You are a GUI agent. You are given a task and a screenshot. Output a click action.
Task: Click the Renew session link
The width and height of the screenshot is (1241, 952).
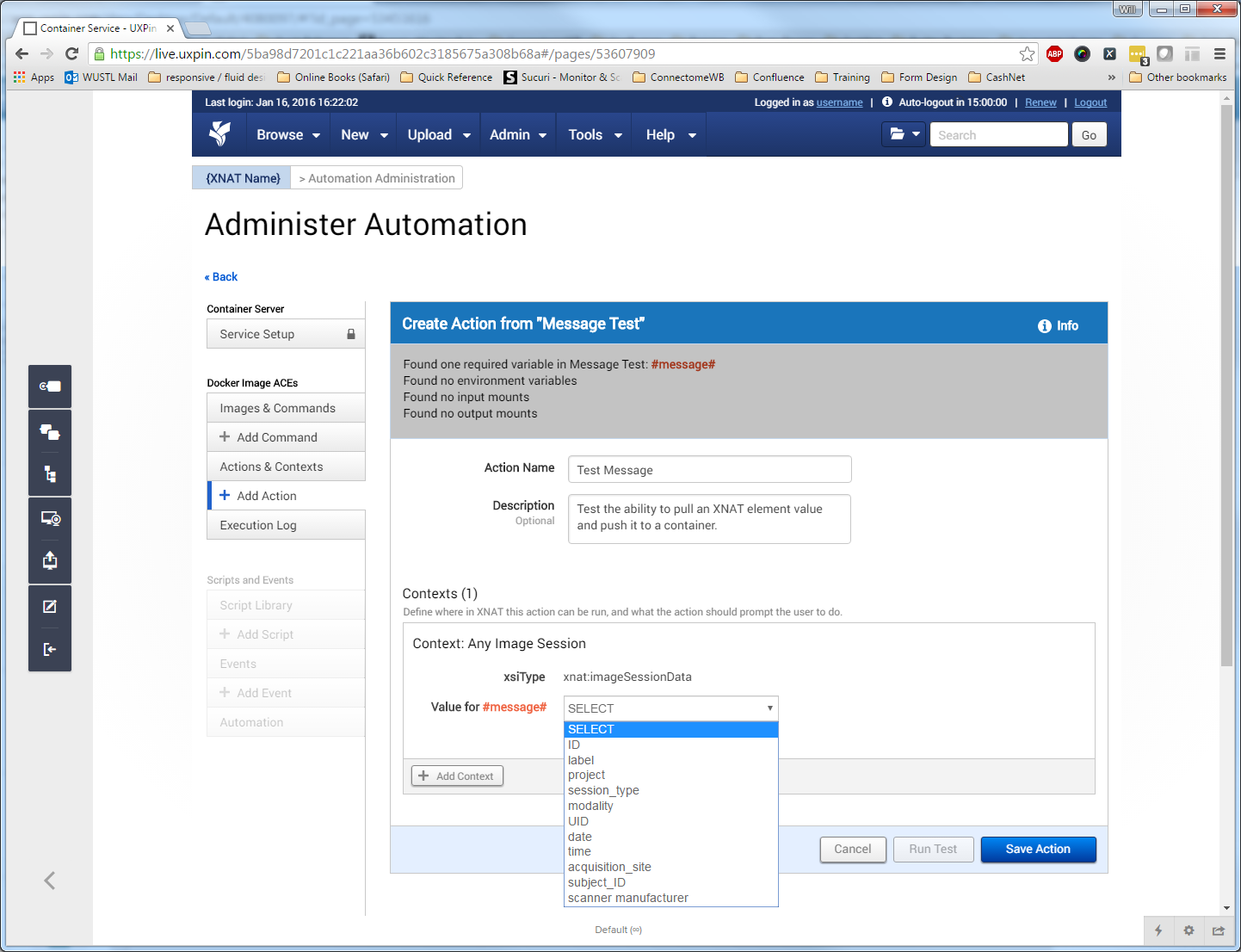tap(1040, 102)
